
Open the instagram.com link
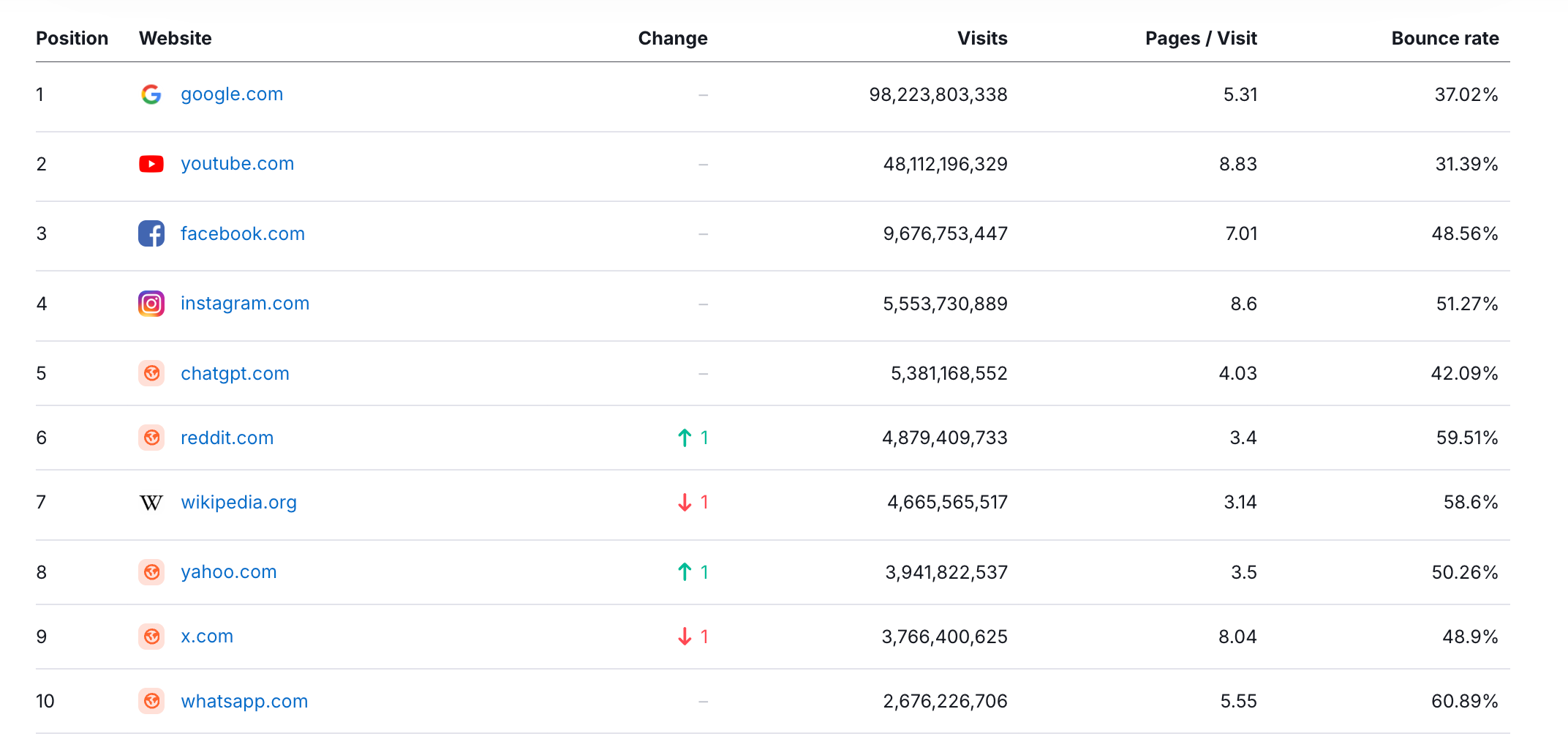point(245,304)
